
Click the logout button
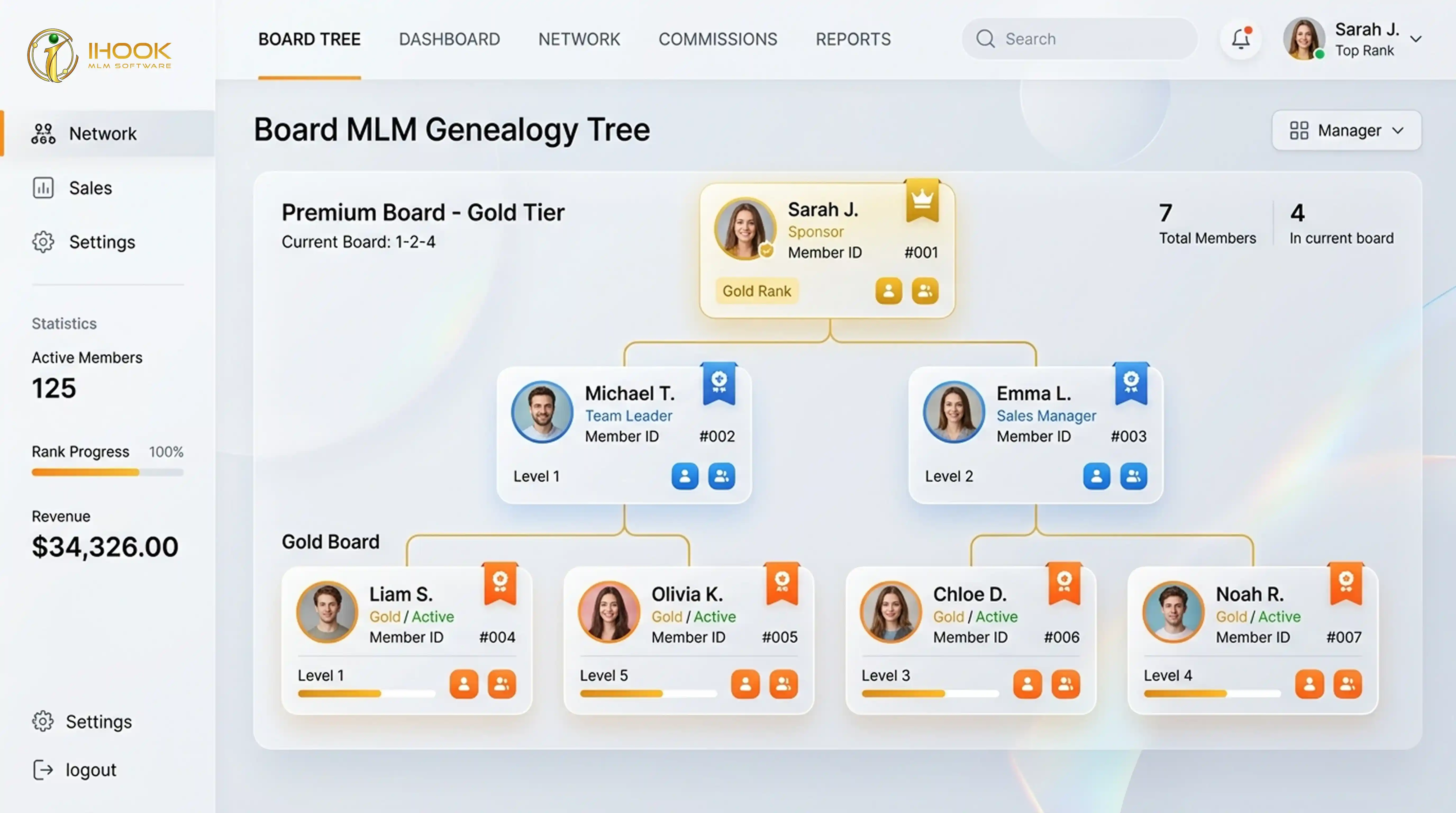pyautogui.click(x=75, y=770)
